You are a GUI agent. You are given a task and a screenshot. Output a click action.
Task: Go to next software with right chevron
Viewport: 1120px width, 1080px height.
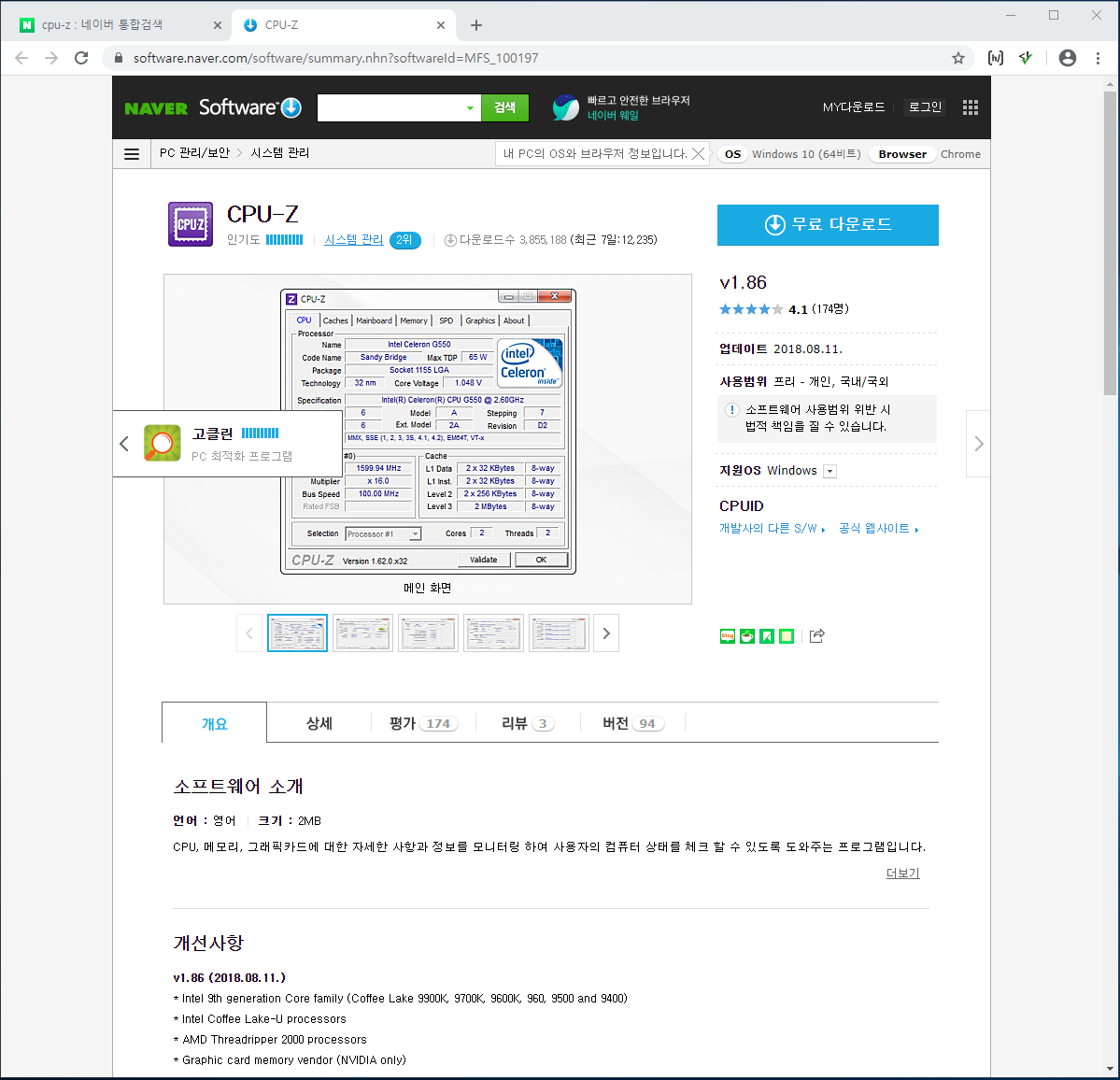(979, 444)
